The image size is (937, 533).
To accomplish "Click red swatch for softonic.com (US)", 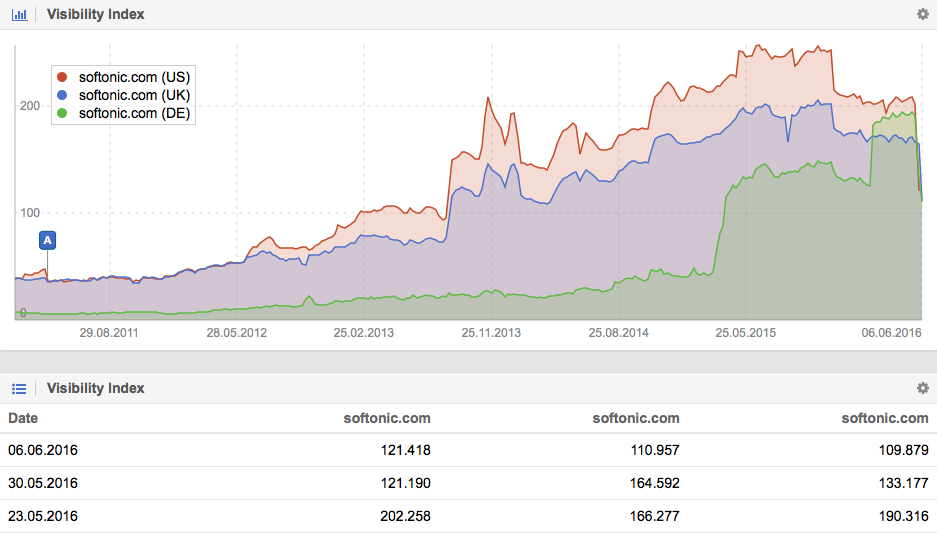I will (x=62, y=77).
